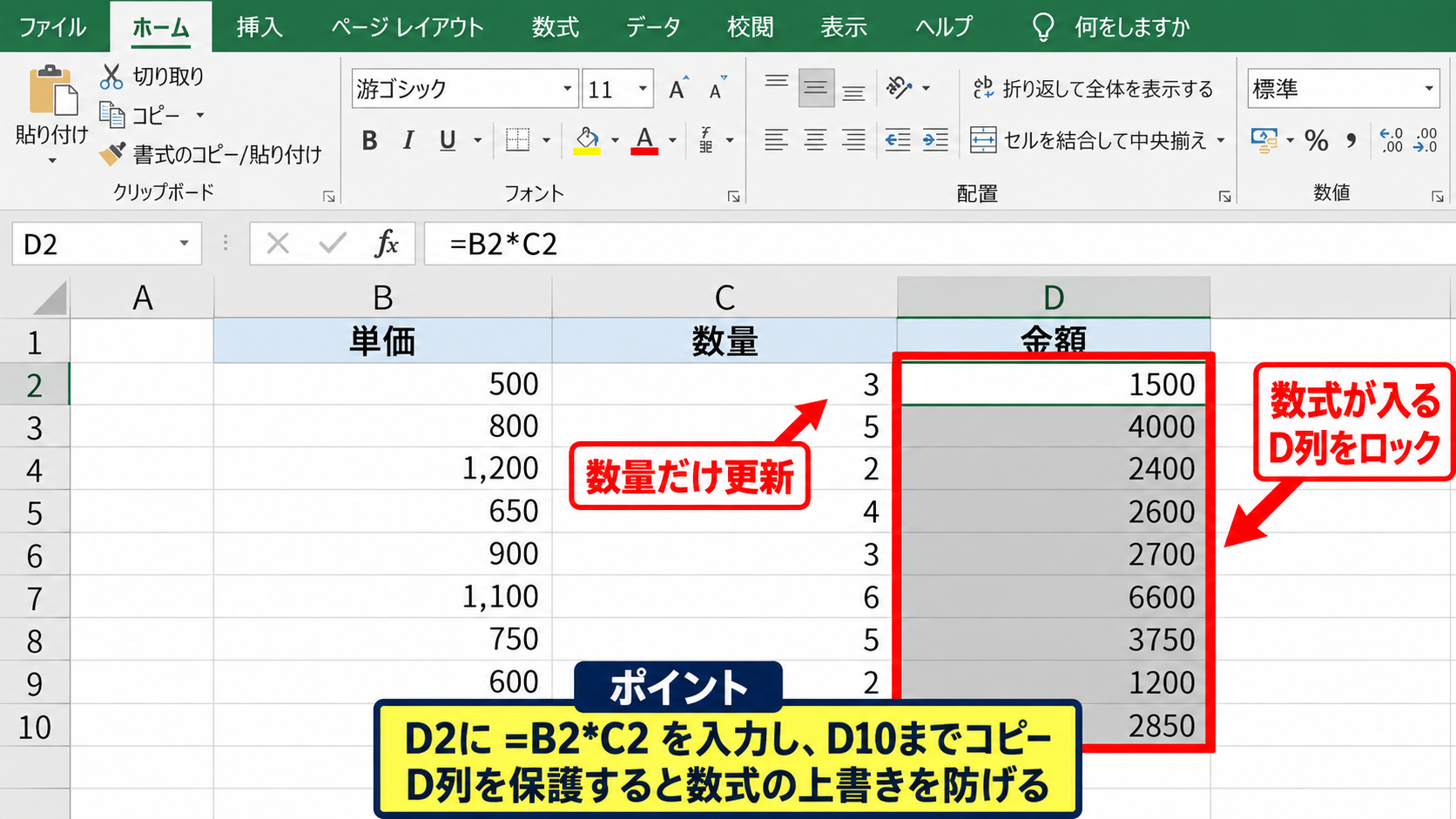
Task: Open the number format 標準 dropdown
Action: 1428,89
